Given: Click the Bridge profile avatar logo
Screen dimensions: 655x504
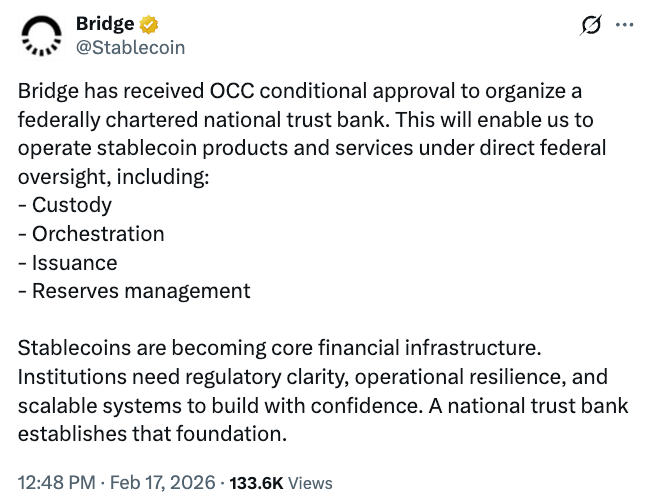Looking at the screenshot, I should coord(40,34).
